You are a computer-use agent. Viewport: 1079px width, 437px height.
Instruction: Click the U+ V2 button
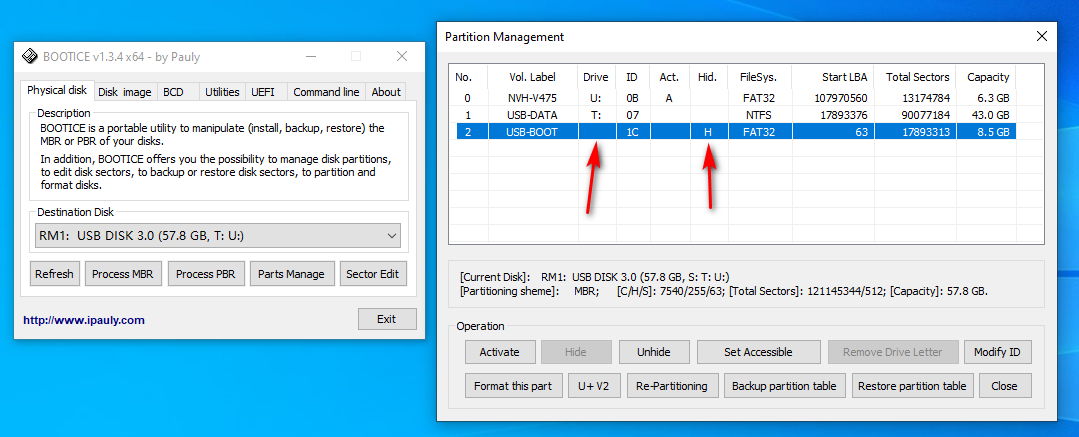click(x=595, y=386)
